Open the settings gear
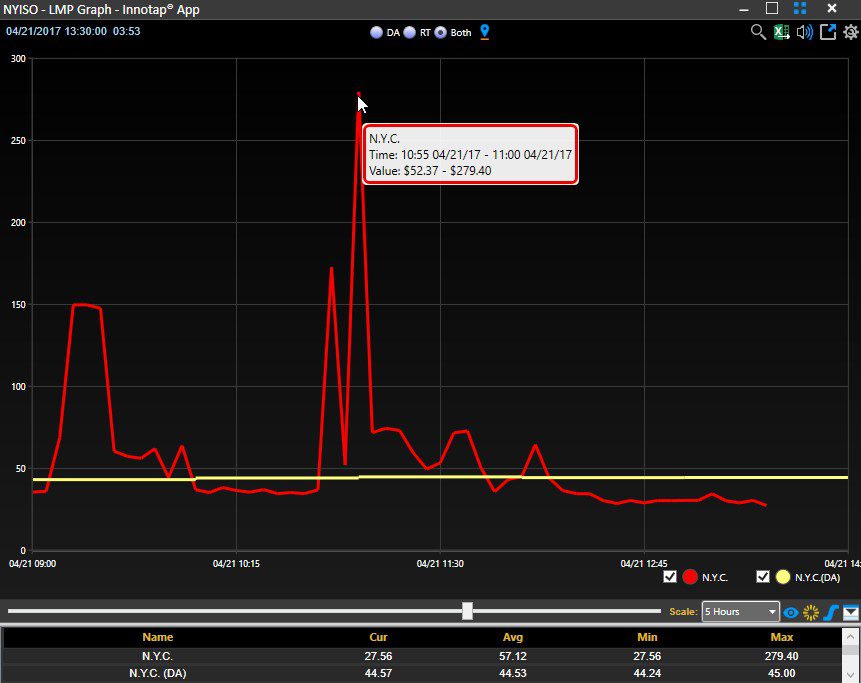This screenshot has height=683, width=861. click(851, 32)
